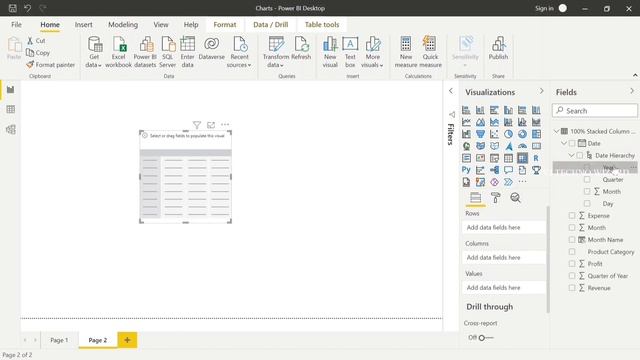Switch to Page 1 tab

(59, 340)
